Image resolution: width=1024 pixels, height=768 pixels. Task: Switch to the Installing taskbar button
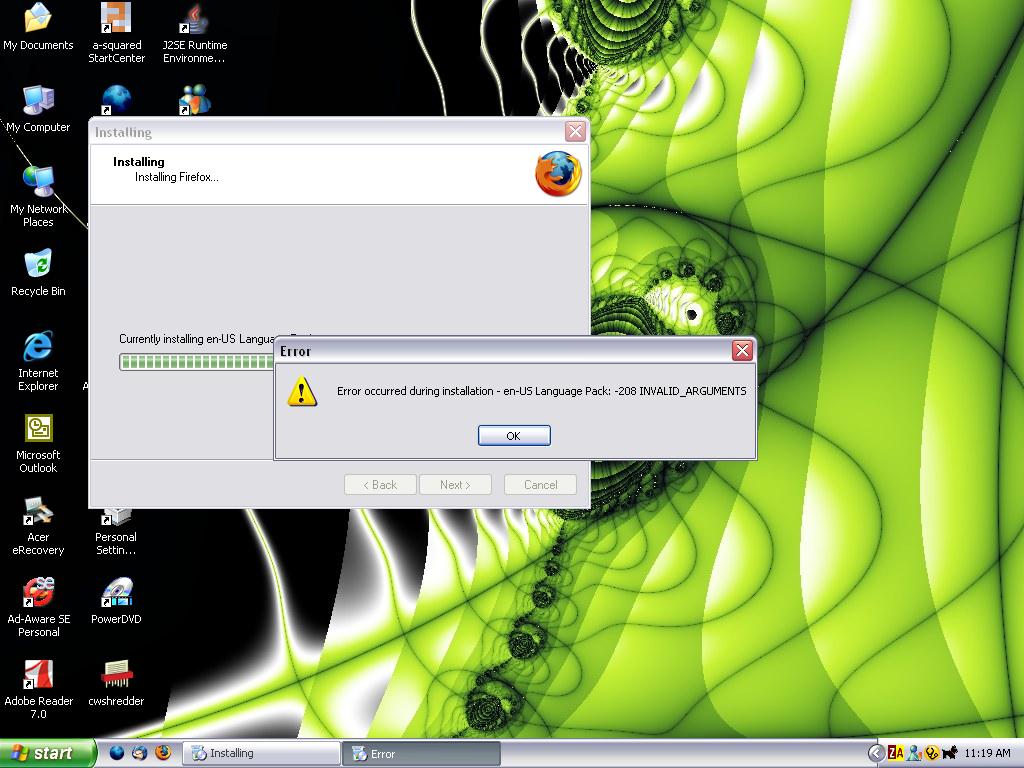261,754
